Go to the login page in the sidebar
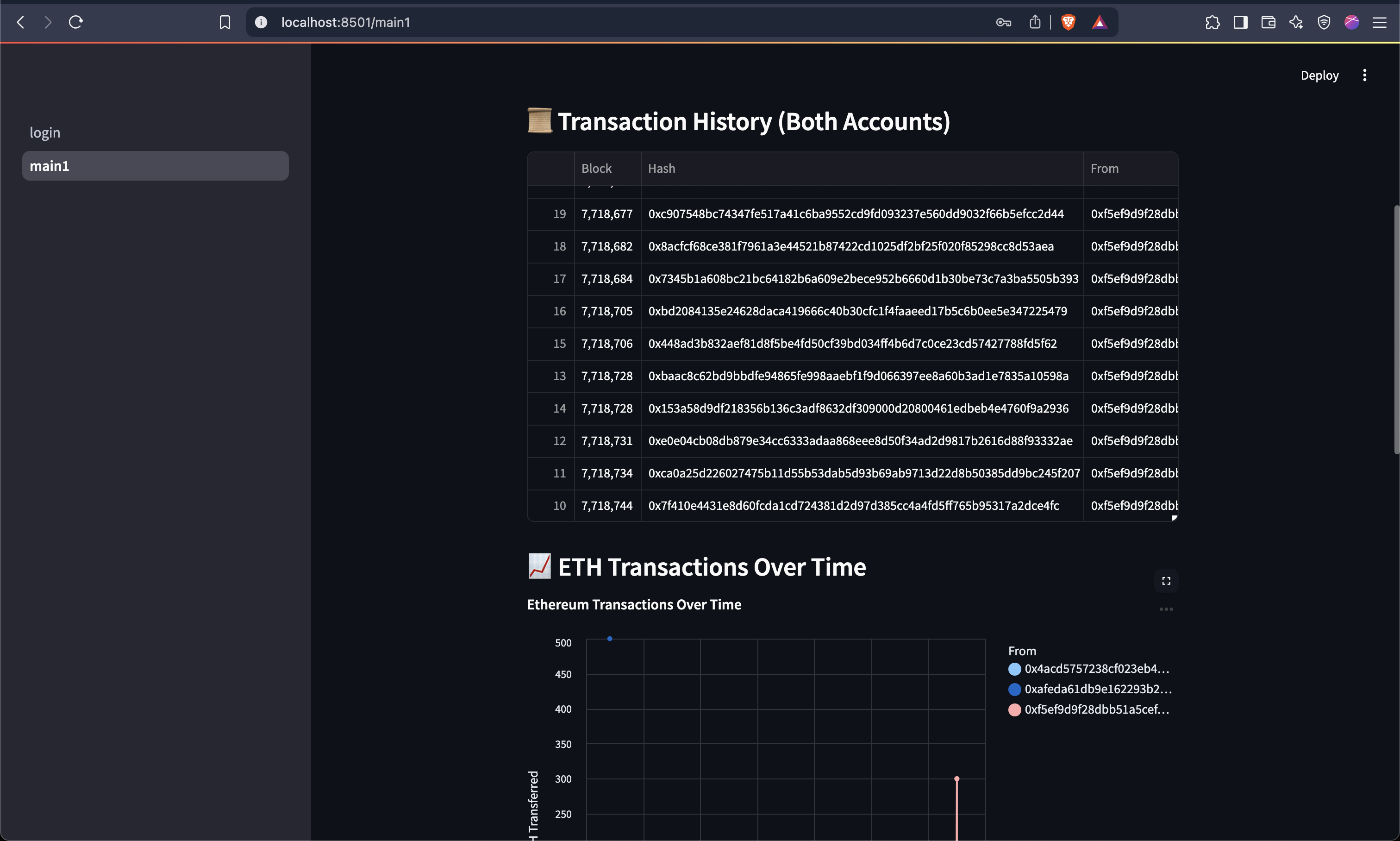This screenshot has height=841, width=1400. point(45,132)
